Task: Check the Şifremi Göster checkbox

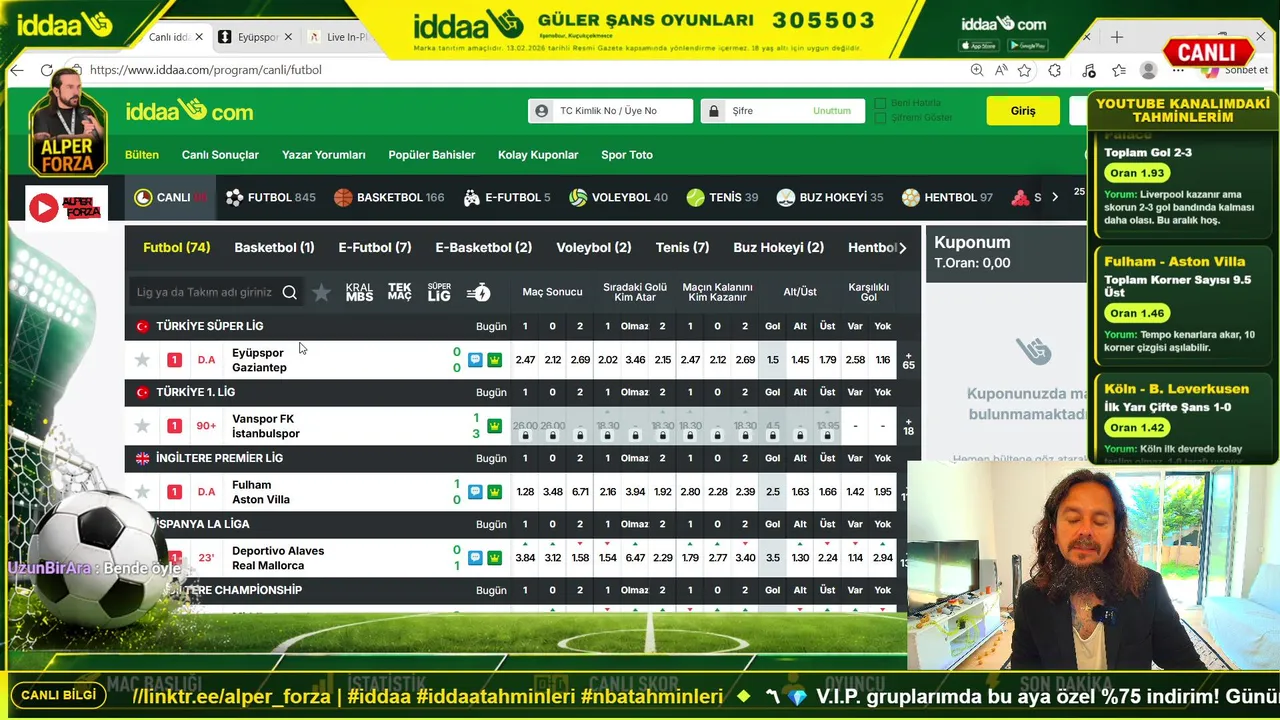Action: (880, 118)
